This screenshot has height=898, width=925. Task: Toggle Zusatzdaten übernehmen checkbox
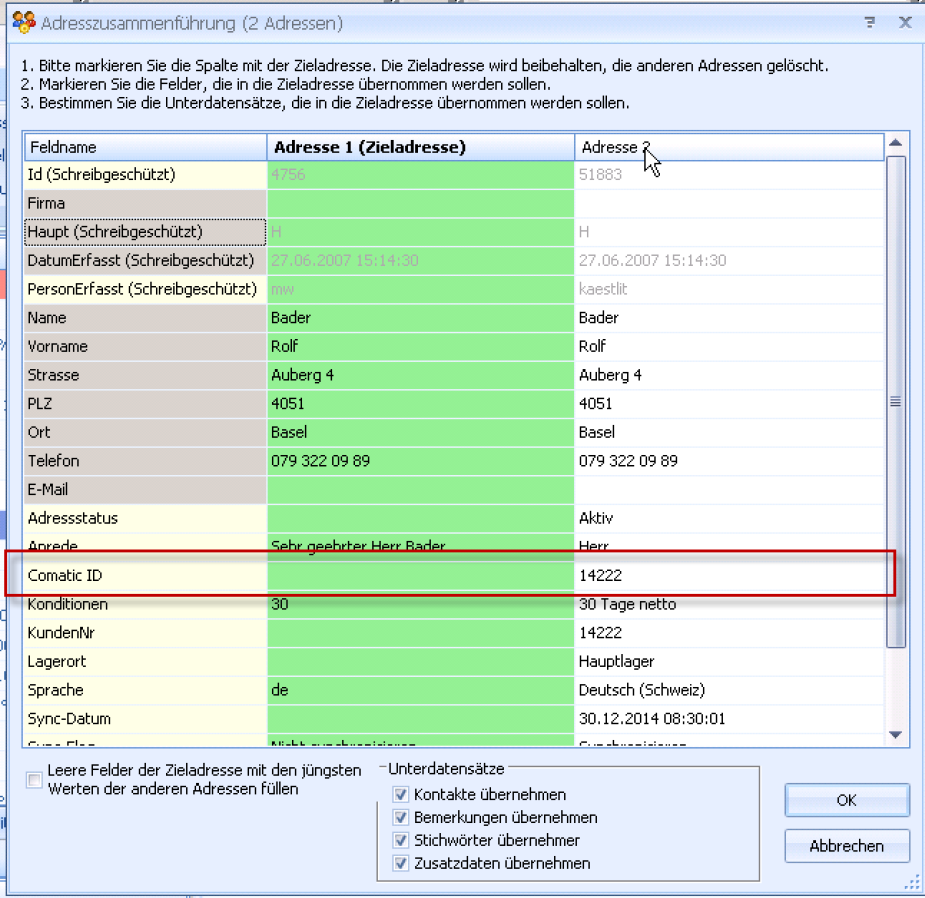tap(401, 863)
